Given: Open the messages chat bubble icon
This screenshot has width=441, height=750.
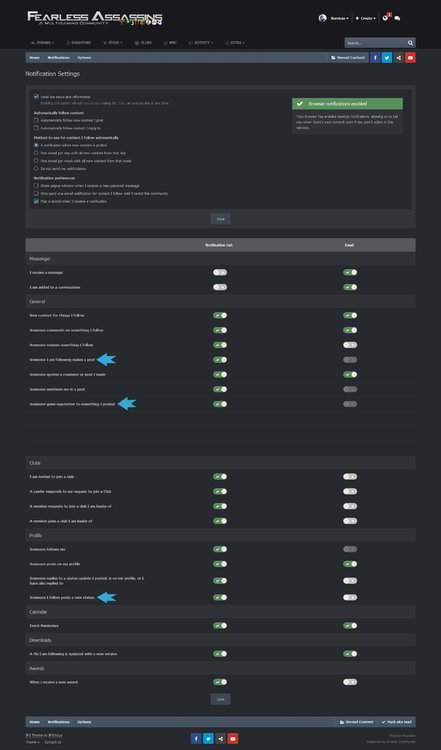Looking at the screenshot, I should 397,18.
